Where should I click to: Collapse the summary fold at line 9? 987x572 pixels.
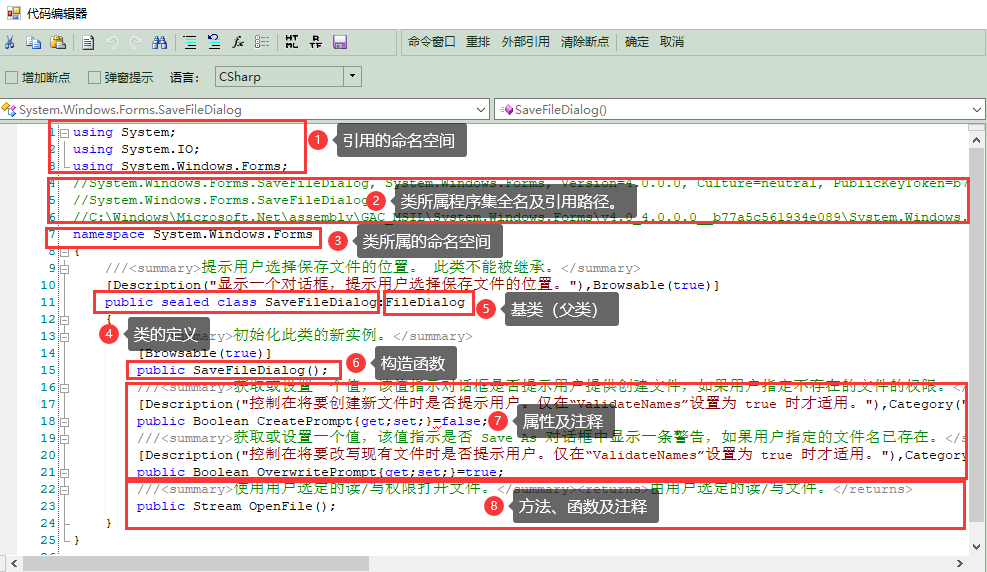coord(64,269)
